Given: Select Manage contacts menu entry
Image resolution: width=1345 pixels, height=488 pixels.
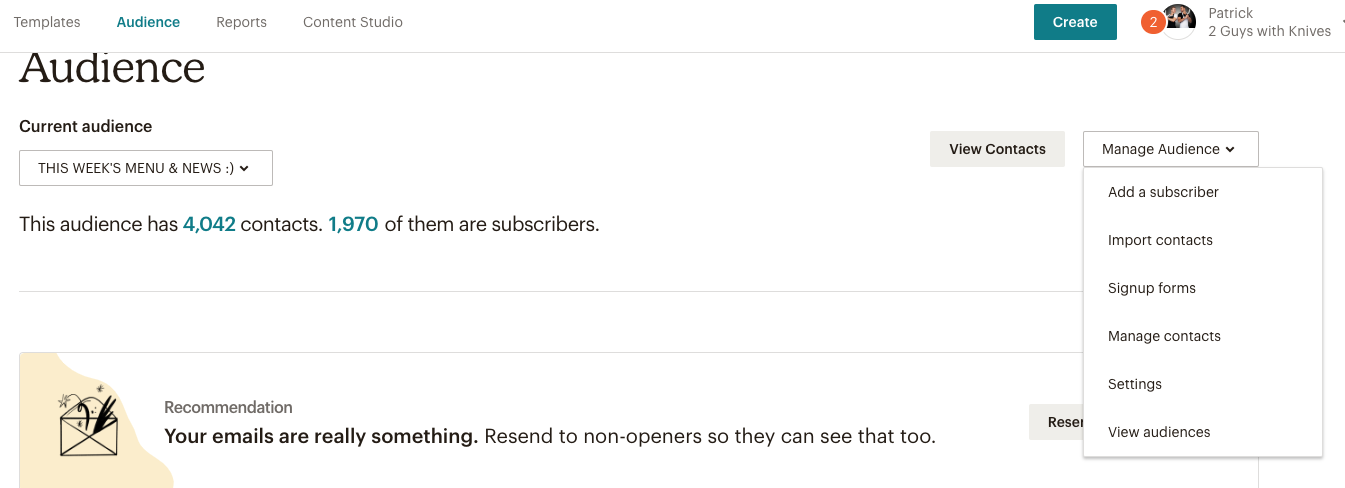Looking at the screenshot, I should [x=1164, y=336].
